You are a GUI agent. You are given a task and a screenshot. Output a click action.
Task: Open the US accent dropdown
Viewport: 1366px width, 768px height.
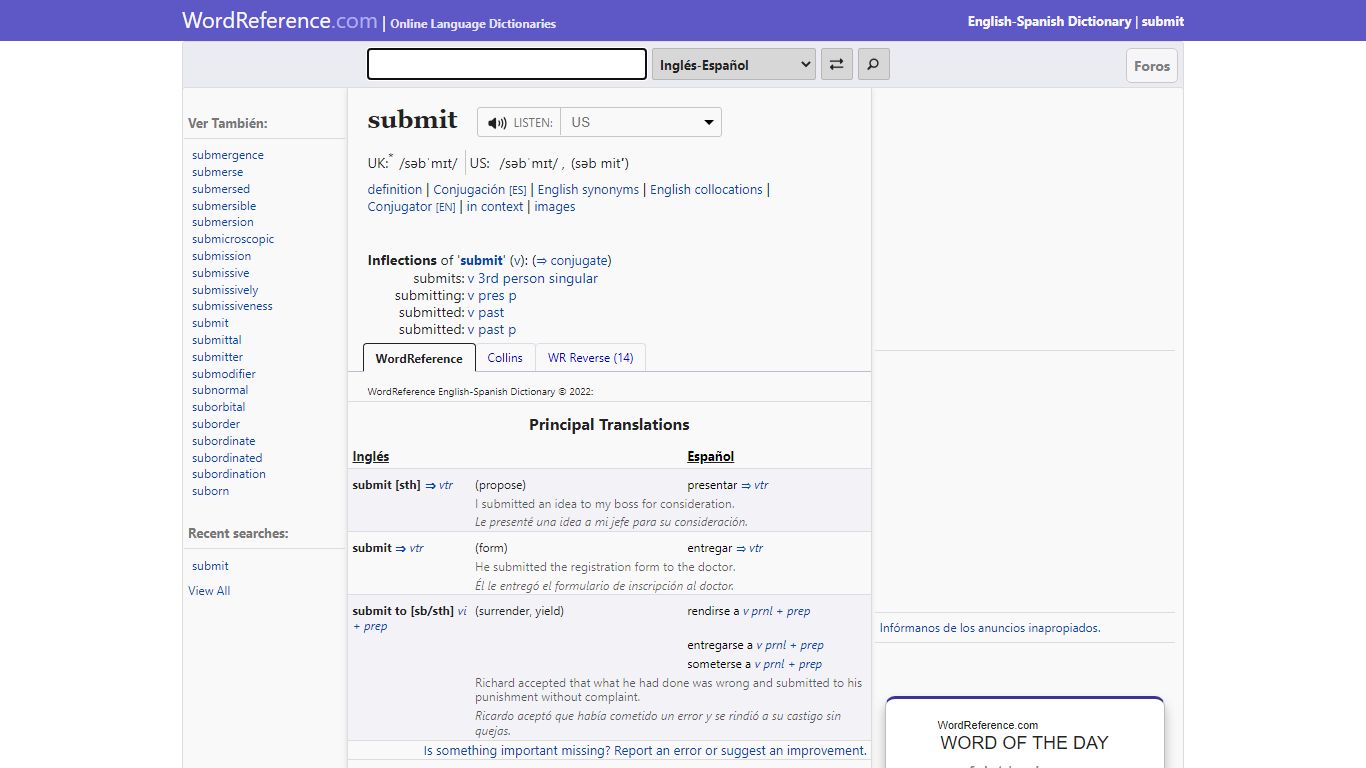640,122
